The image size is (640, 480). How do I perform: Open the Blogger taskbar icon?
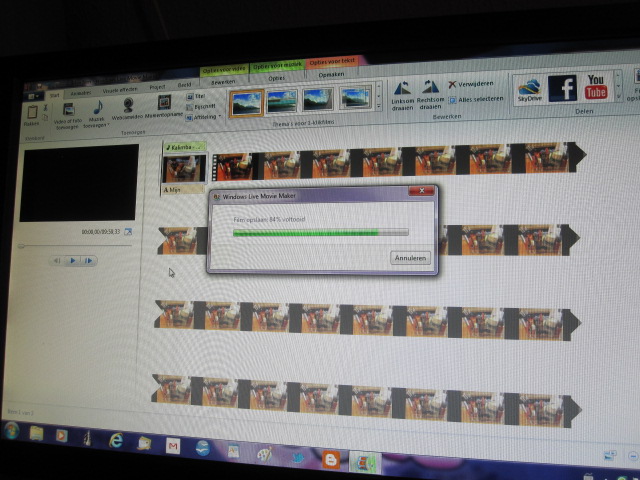pyautogui.click(x=331, y=460)
